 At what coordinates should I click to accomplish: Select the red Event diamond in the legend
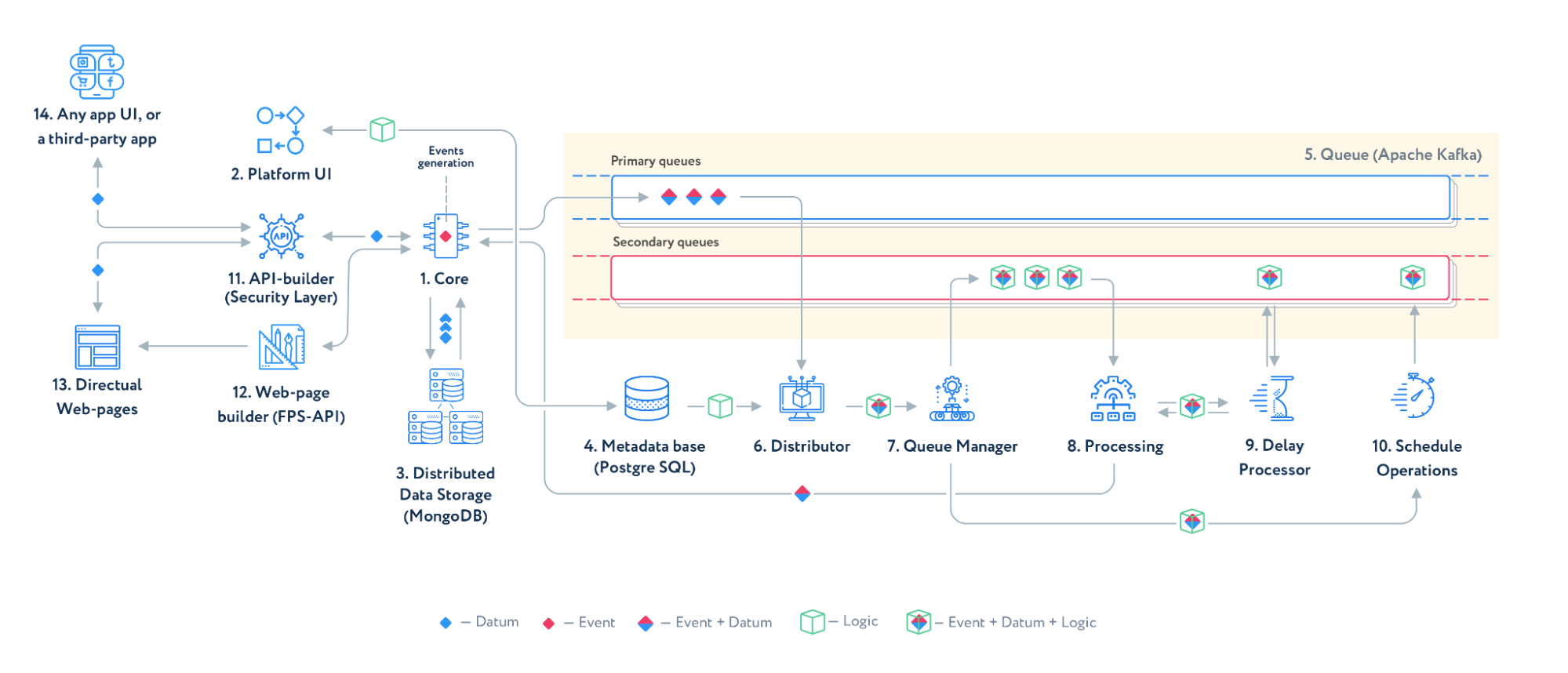click(x=548, y=624)
